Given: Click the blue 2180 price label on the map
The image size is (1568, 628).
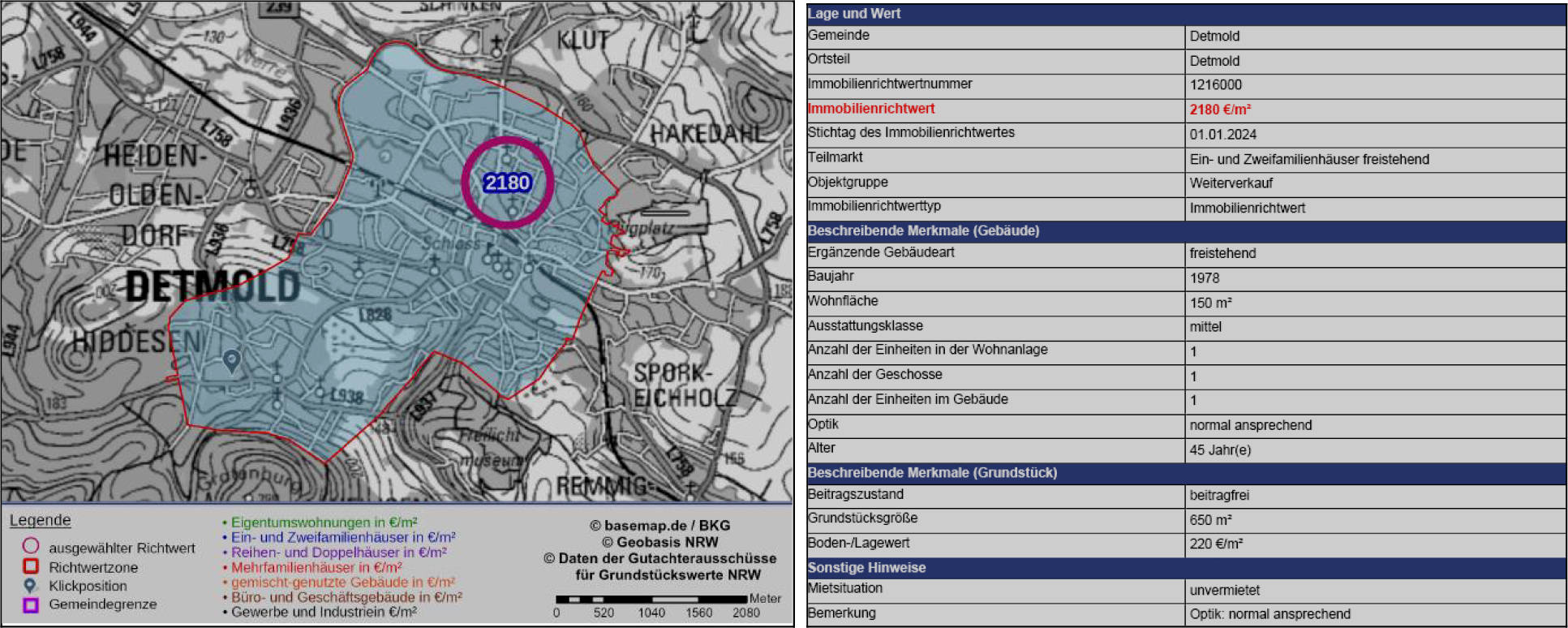Looking at the screenshot, I should pyautogui.click(x=508, y=183).
